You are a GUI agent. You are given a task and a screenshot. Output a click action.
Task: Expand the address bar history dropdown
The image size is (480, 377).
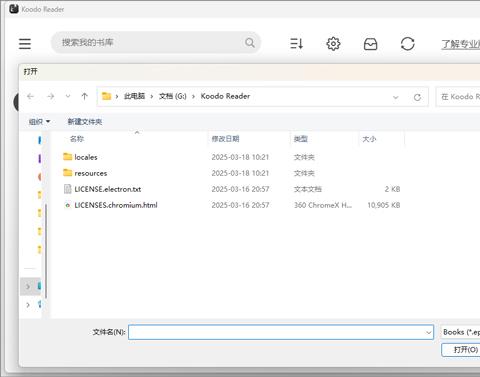tap(396, 97)
